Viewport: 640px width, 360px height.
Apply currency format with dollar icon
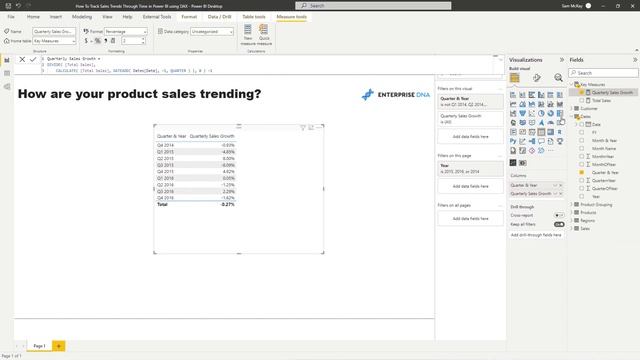coord(86,41)
